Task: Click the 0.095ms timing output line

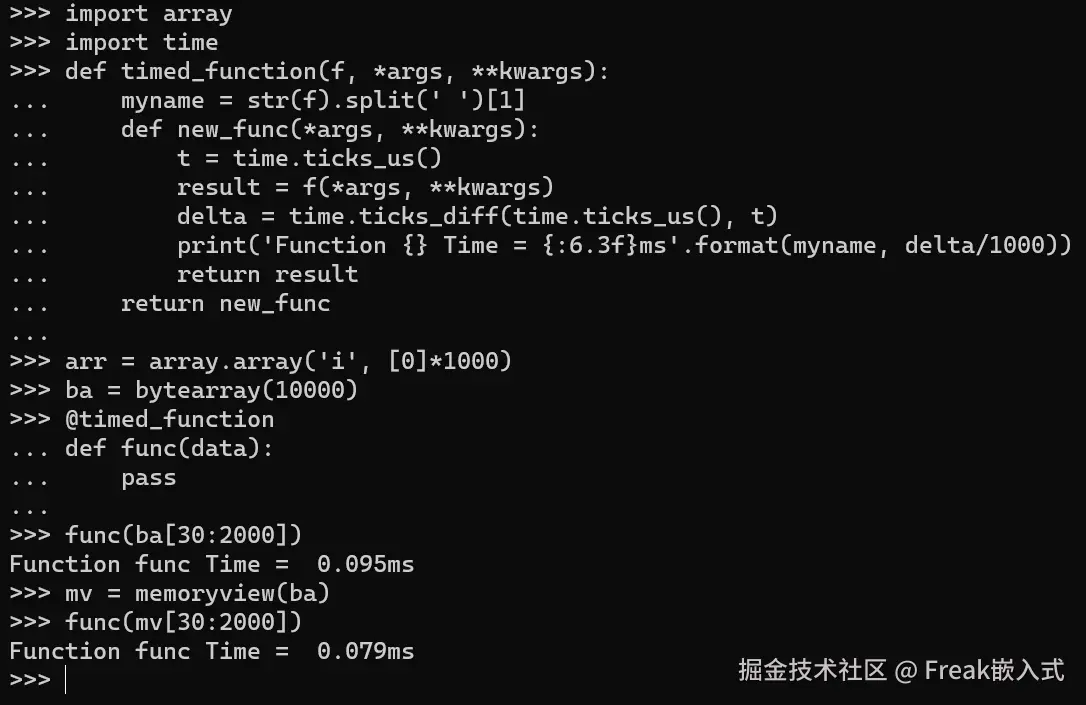Action: (x=212, y=564)
